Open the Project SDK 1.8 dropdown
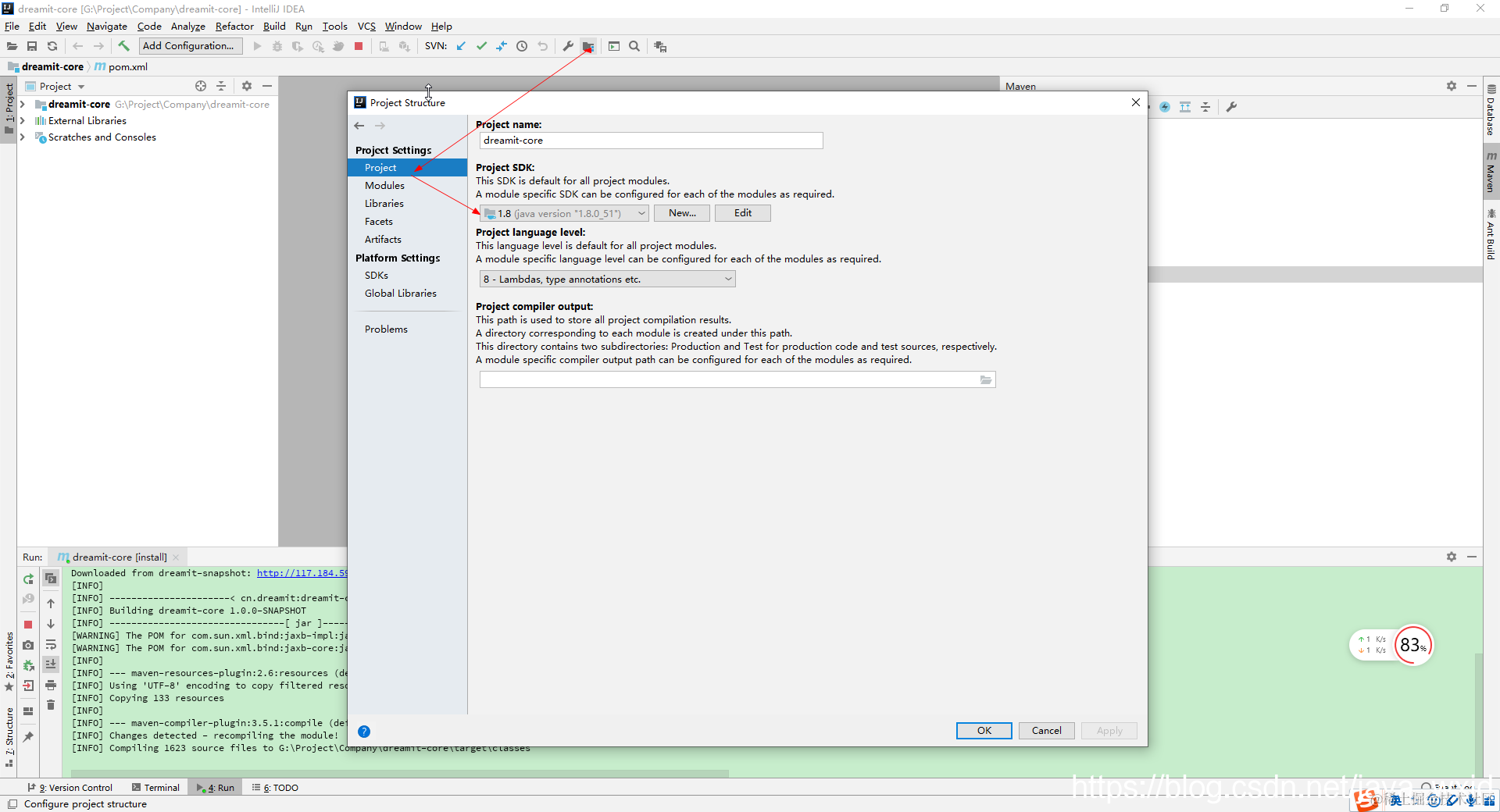Viewport: 1500px width, 812px height. 564,213
